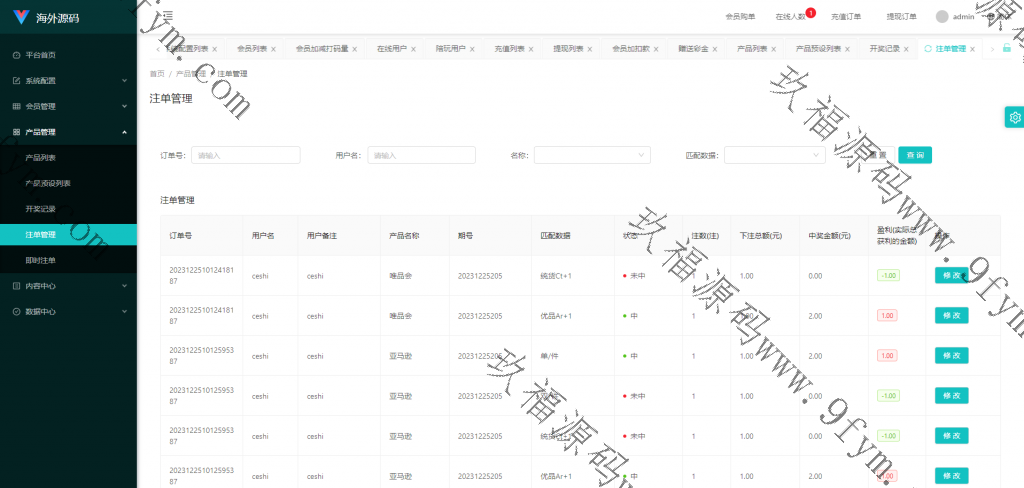Screen dimensions: 1024x488
Task: Click the 在线人数 notification badge
Action: pyautogui.click(x=810, y=13)
